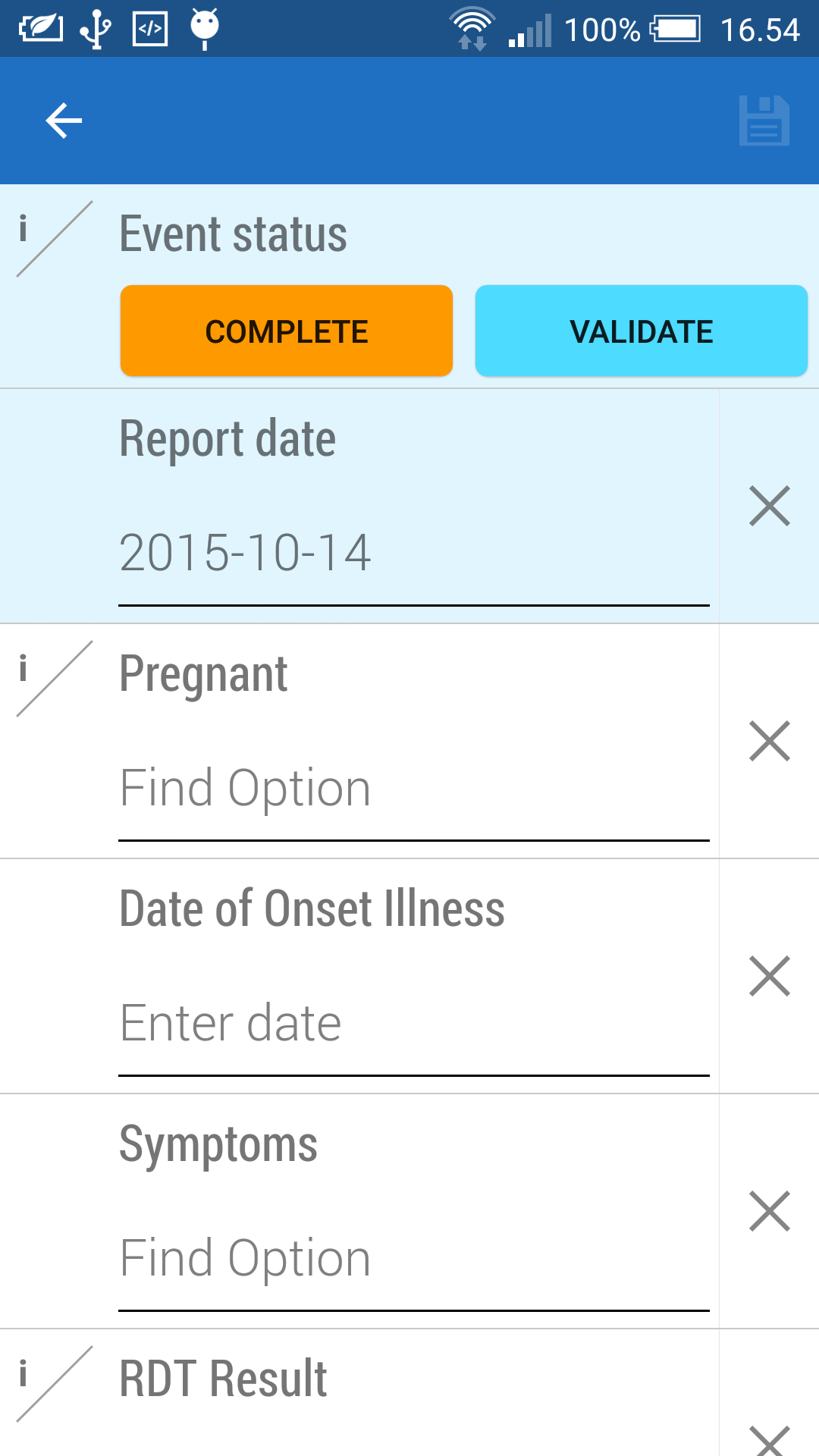Open the Symptoms Find Option dropdown
Viewport: 819px width, 1456px height.
click(413, 1259)
